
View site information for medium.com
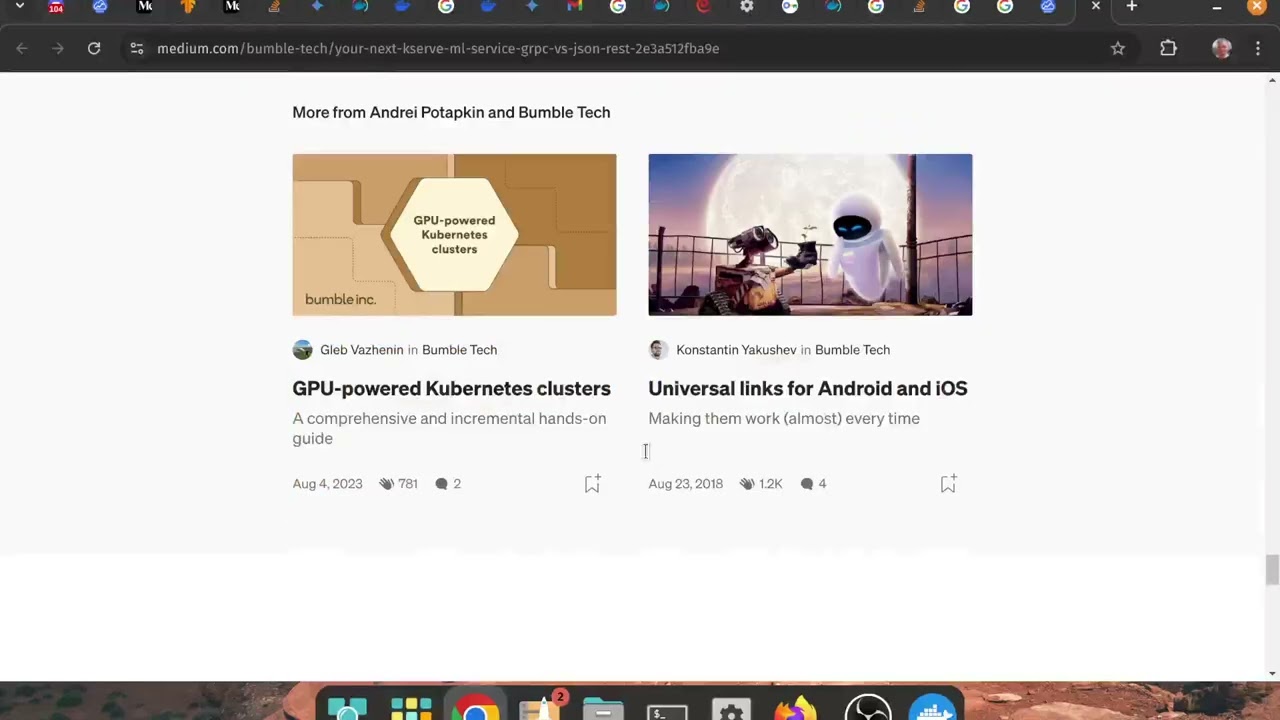tap(137, 48)
